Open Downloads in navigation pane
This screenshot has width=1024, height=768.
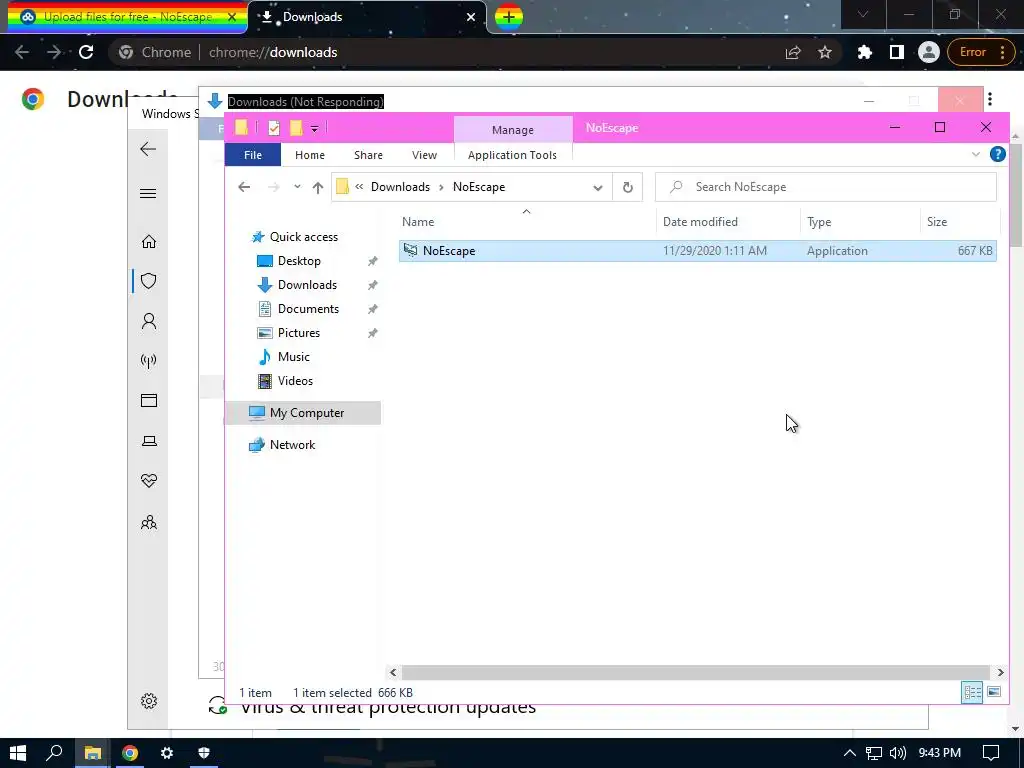tap(307, 285)
